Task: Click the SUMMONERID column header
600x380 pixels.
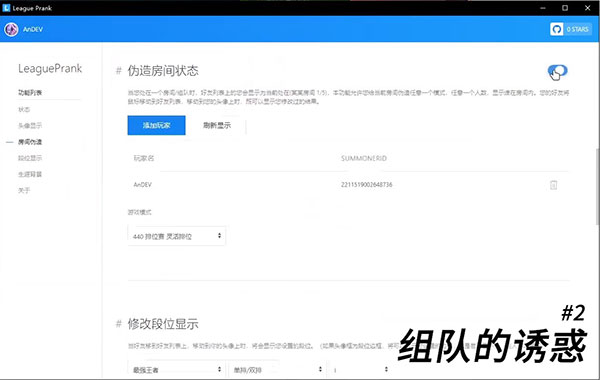Action: [364, 158]
